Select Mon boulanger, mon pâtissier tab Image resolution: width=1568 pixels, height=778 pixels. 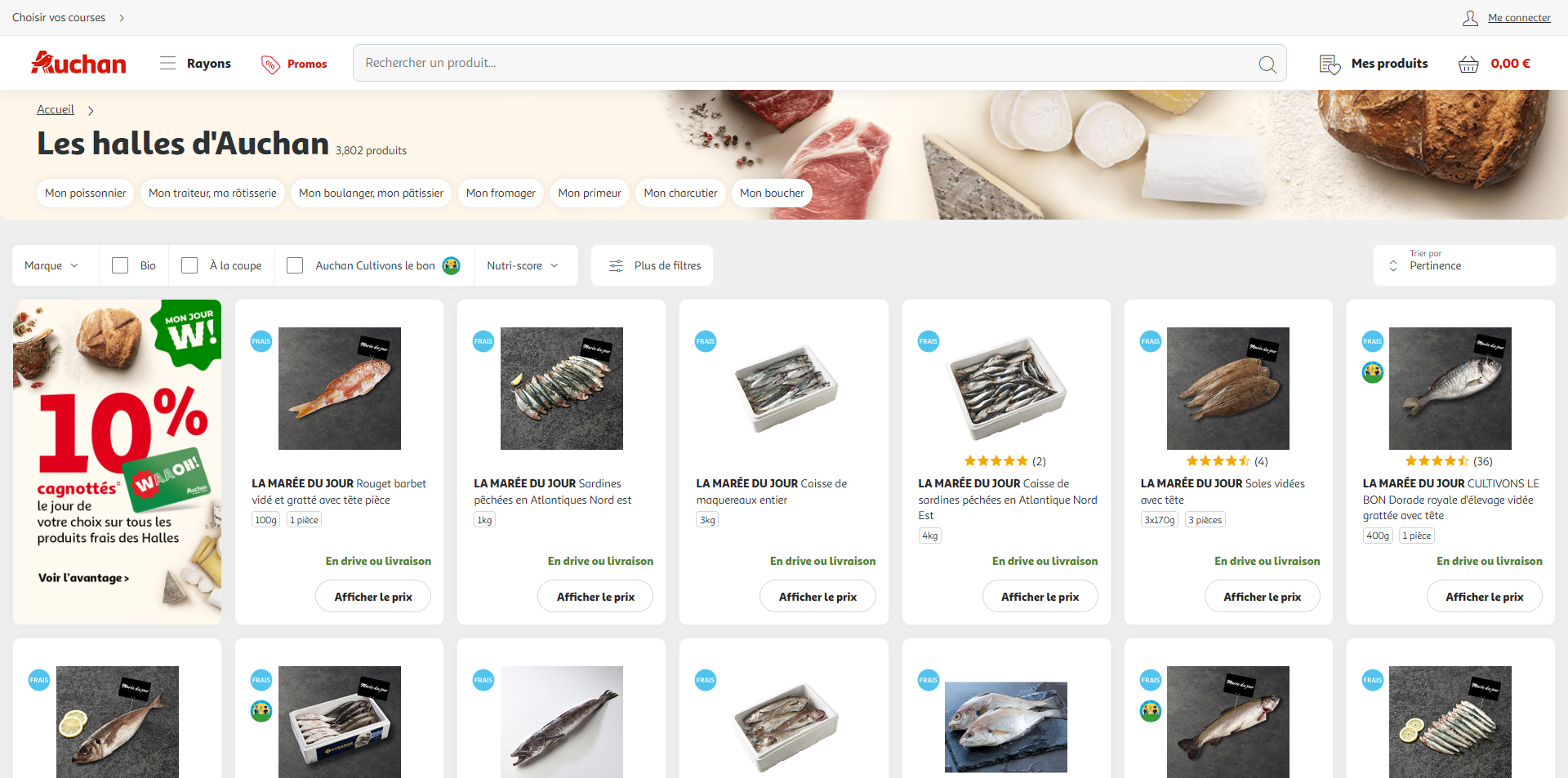[372, 193]
